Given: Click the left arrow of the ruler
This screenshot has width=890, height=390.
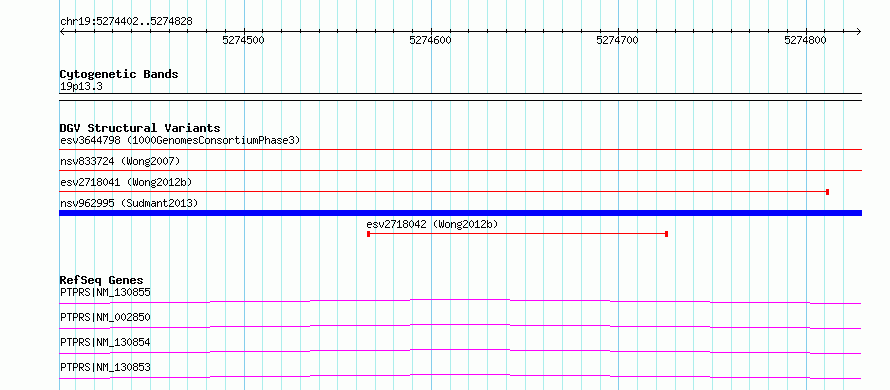Looking at the screenshot, I should pyautogui.click(x=62, y=32).
